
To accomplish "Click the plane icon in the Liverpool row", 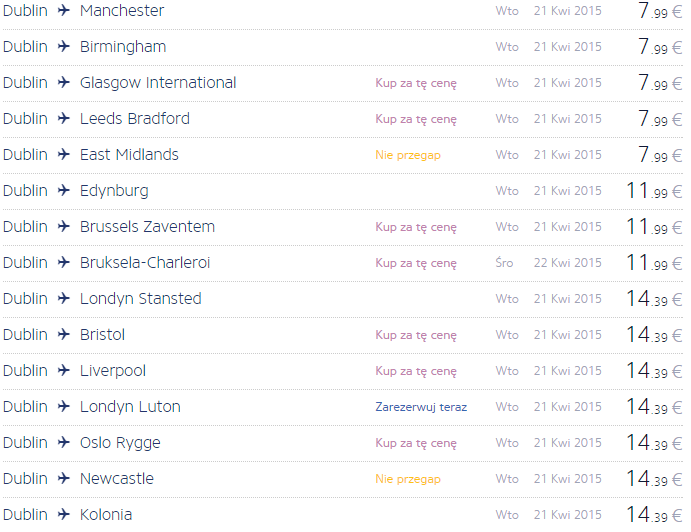I will tap(64, 370).
